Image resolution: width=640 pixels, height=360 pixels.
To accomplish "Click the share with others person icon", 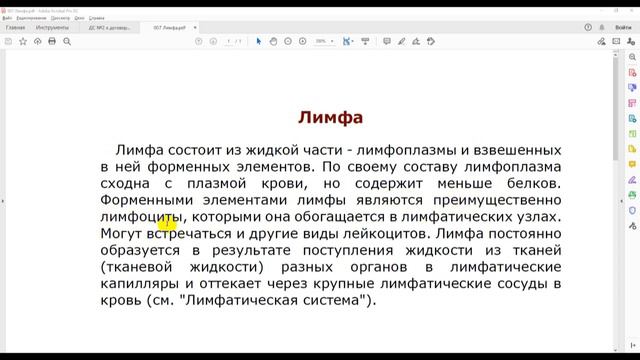I will coord(631,41).
